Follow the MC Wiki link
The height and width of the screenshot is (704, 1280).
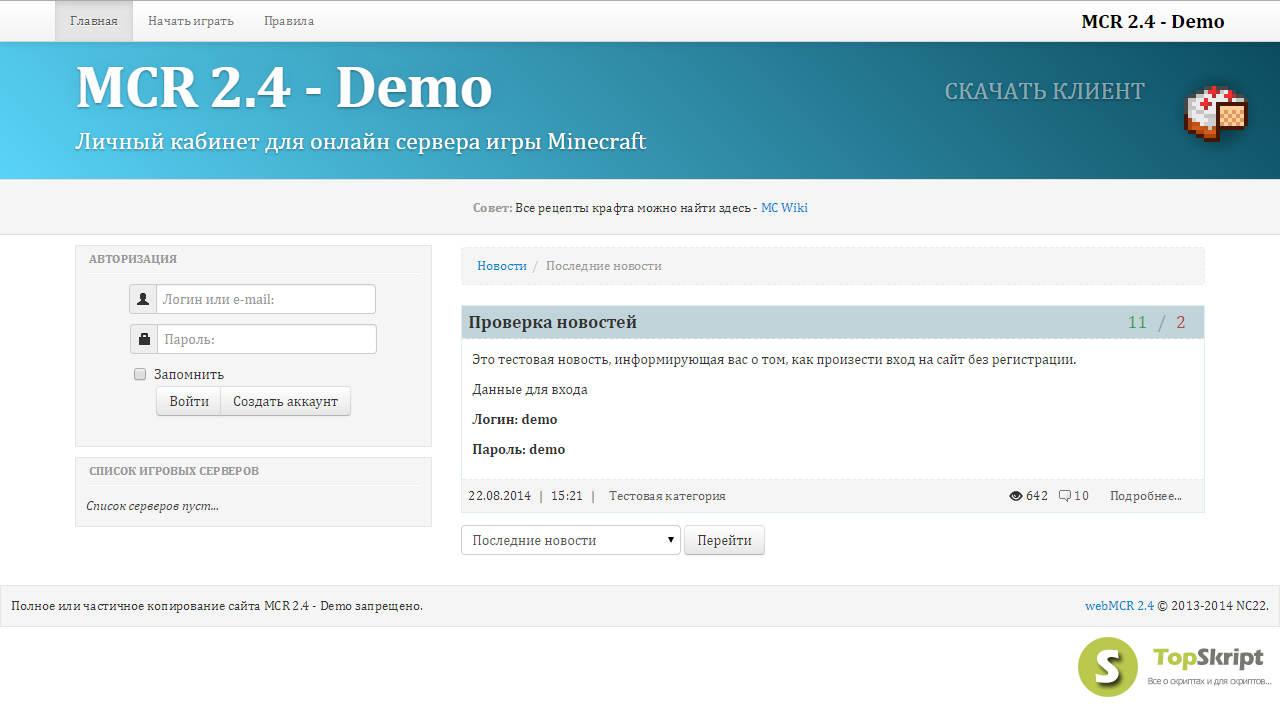(x=784, y=208)
